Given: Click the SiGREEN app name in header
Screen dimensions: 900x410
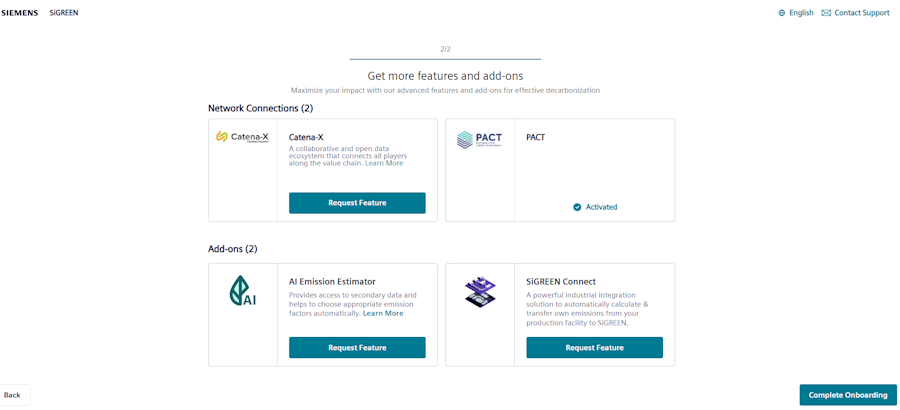Looking at the screenshot, I should click(64, 13).
